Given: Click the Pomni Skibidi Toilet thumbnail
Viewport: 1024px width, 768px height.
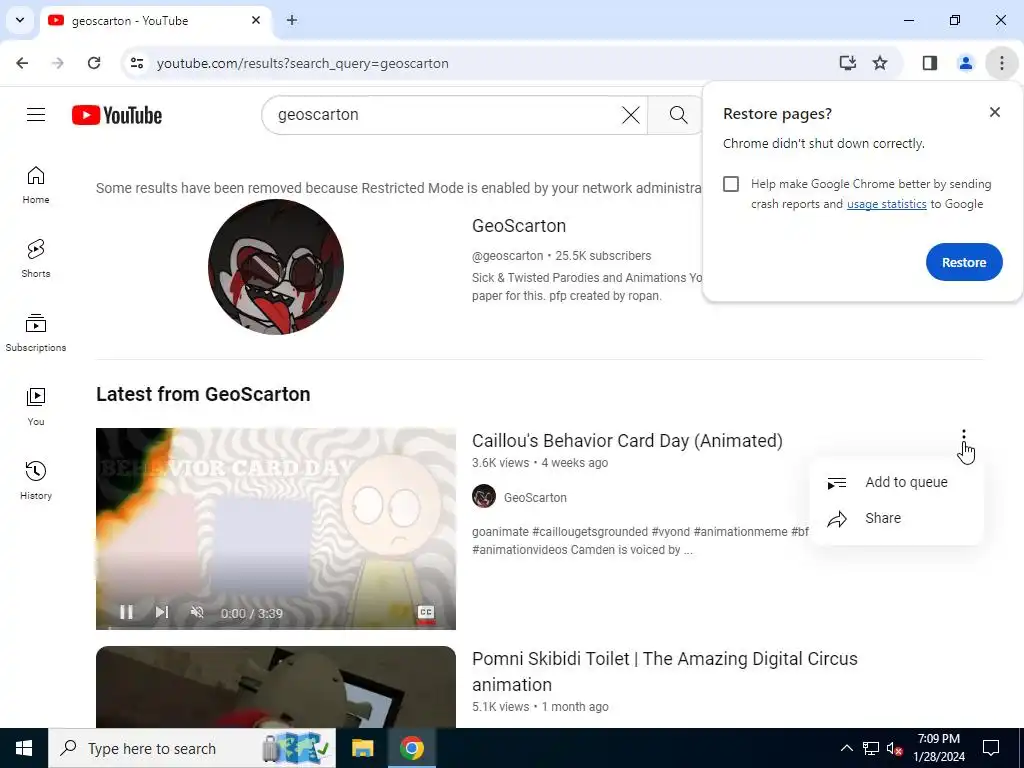Looking at the screenshot, I should coord(276,687).
